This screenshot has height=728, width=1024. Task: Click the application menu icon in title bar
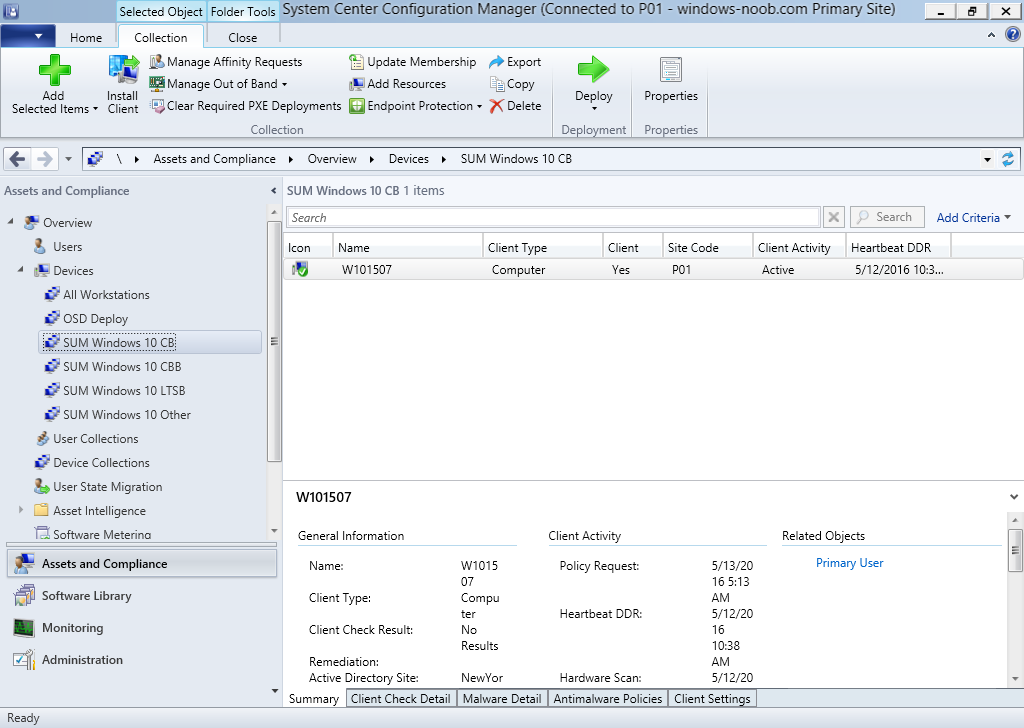coord(11,11)
